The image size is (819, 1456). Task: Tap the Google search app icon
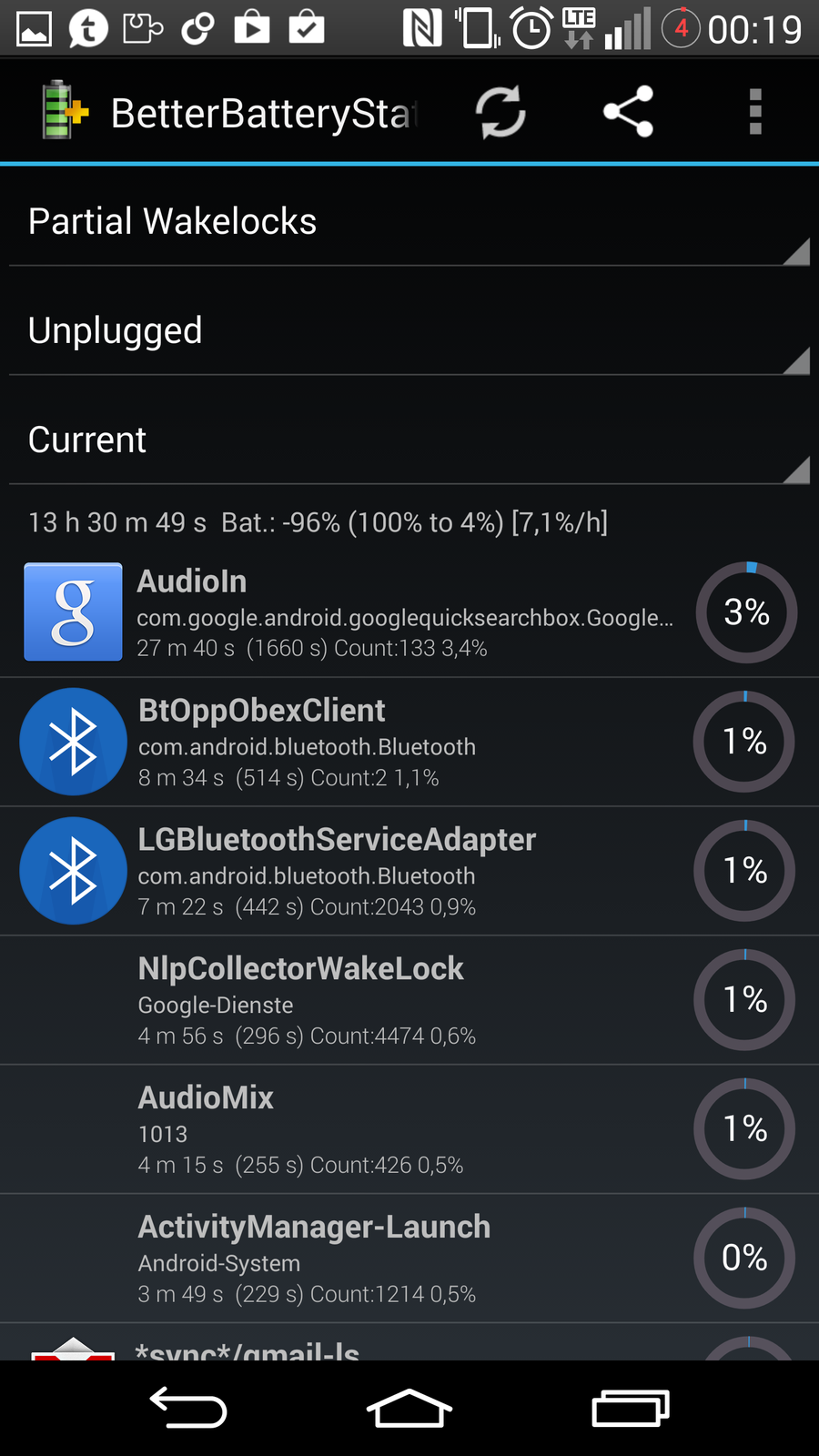point(73,612)
